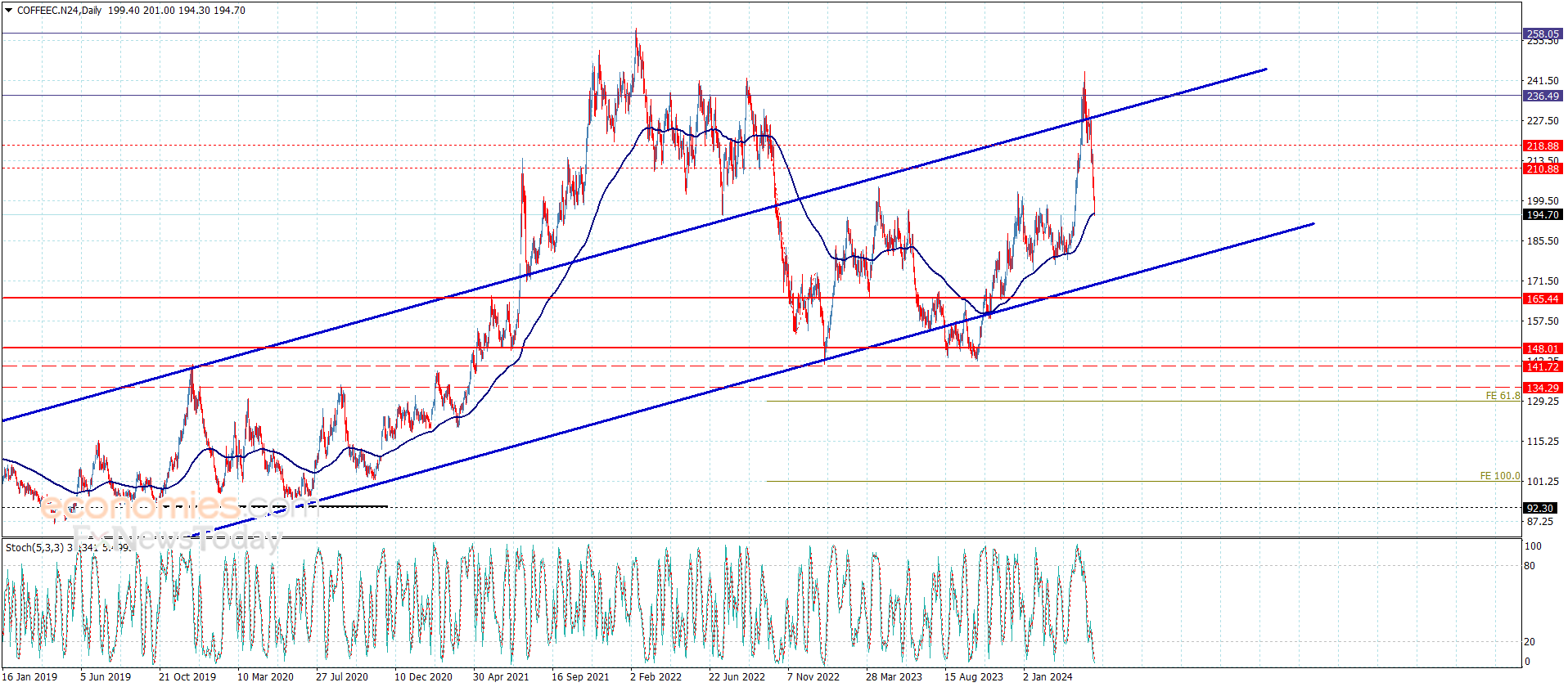Select the current price 194.70 label
The image size is (1568, 687).
click(x=1542, y=215)
